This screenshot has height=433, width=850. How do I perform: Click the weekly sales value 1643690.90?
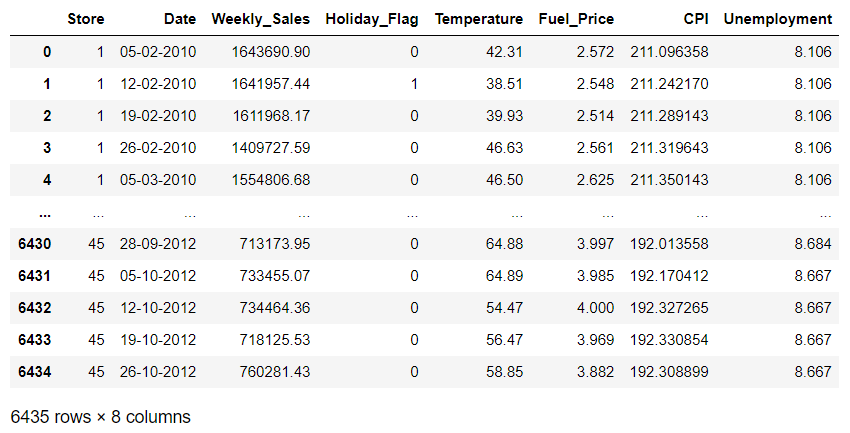tap(271, 52)
